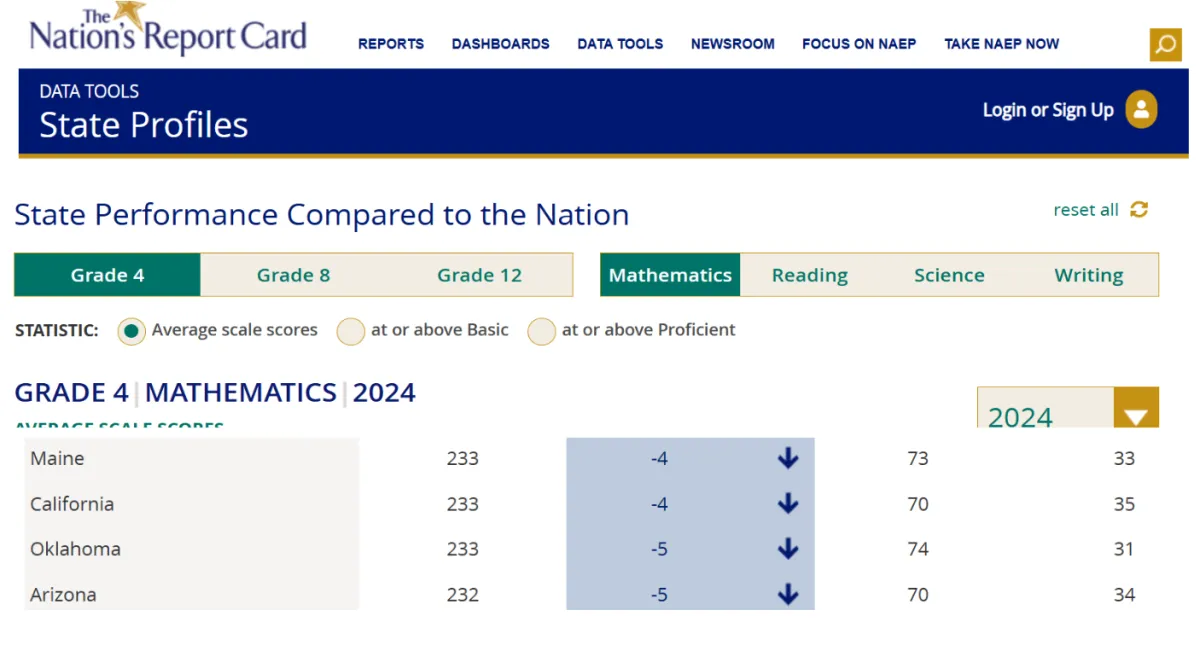The height and width of the screenshot is (645, 1200).
Task: Select the Writing subject tab
Action: click(1089, 275)
